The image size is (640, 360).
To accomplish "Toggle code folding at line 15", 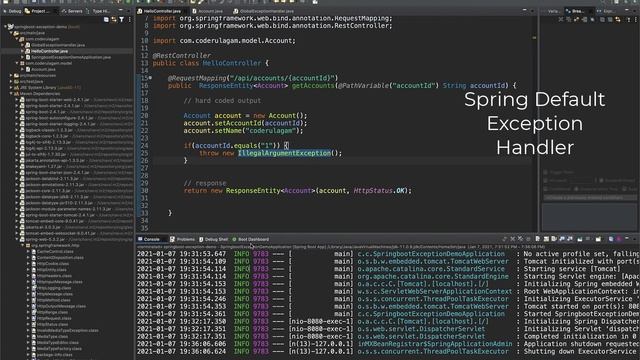I will pyautogui.click(x=150, y=78).
